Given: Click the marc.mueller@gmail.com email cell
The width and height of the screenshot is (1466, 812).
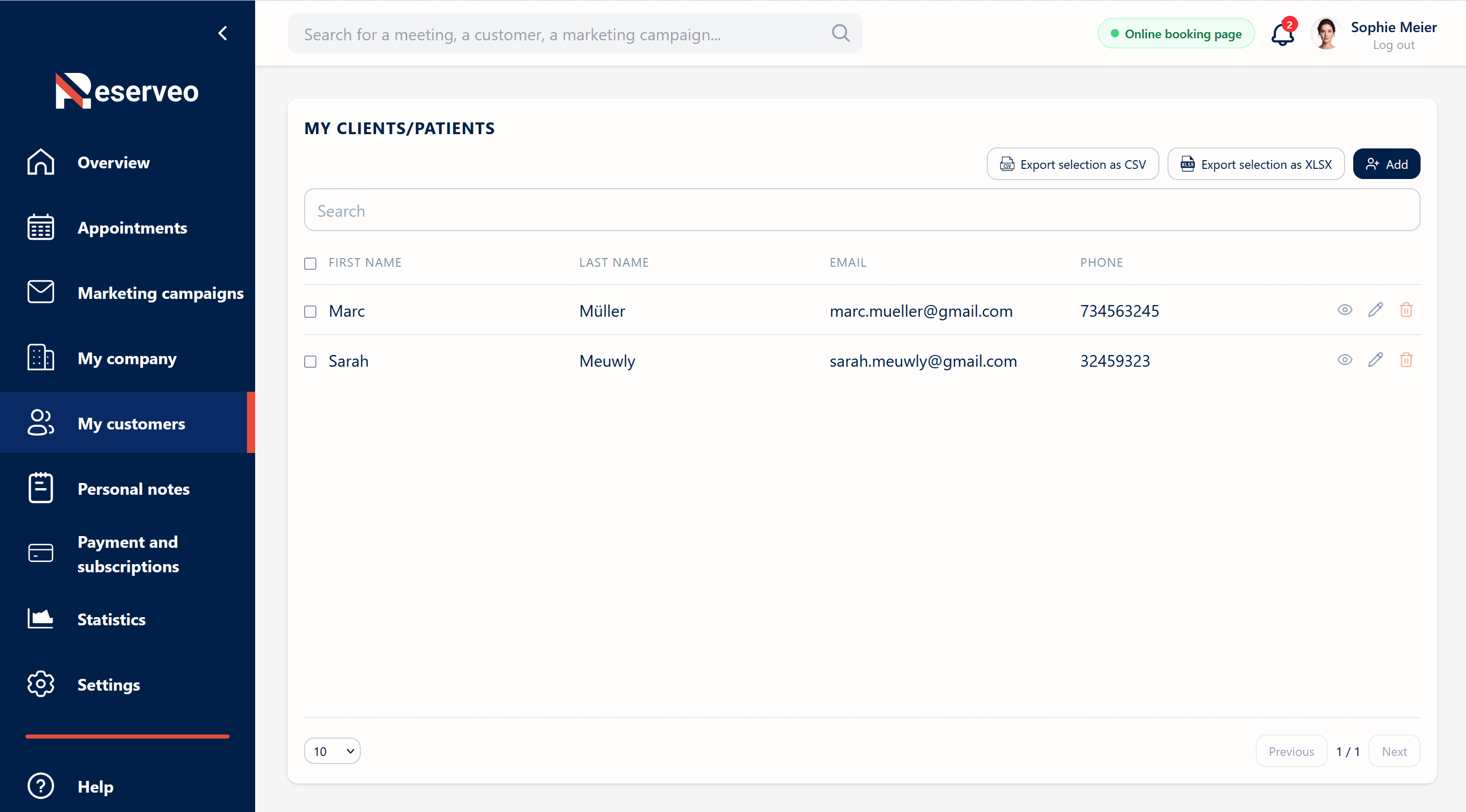Looking at the screenshot, I should pos(921,311).
